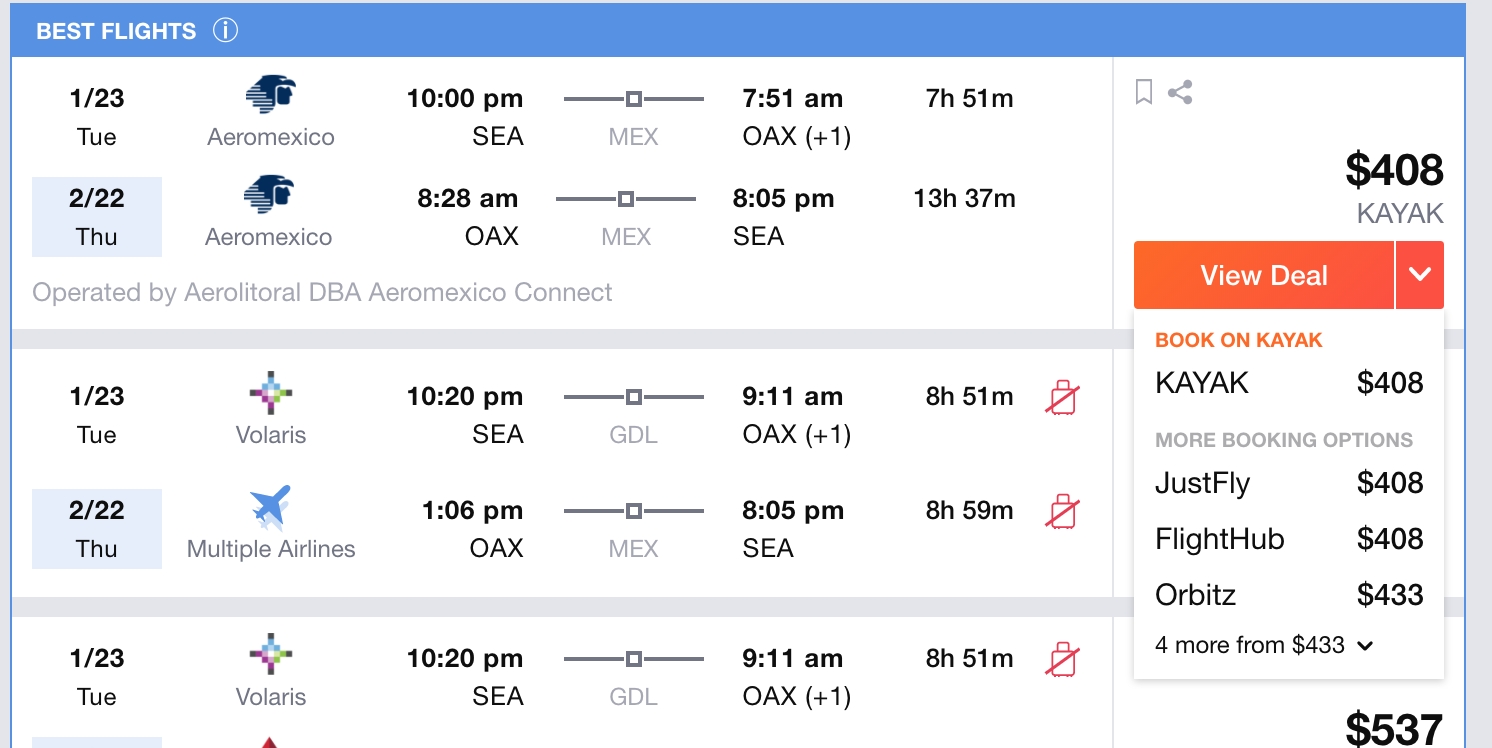Click the Best Flights info icon

225,30
